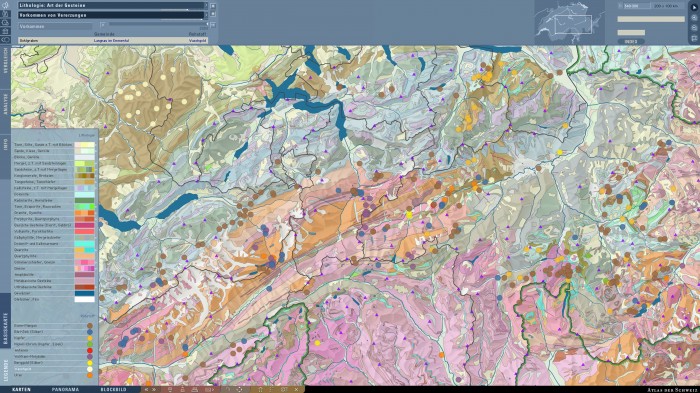Toggle the small box right of Vorkommen slider
The image size is (700, 393).
[213, 25]
